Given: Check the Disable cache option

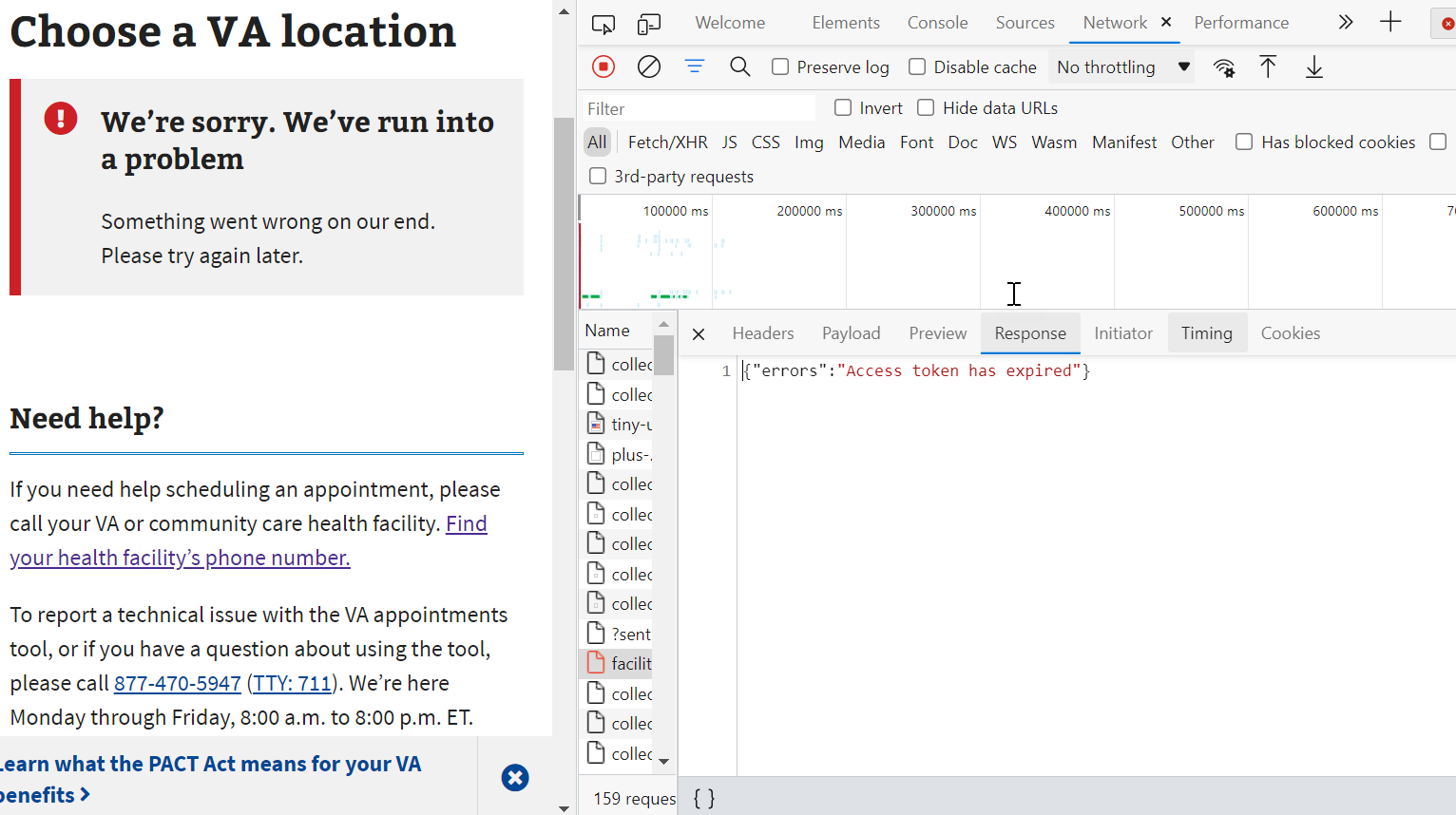Looking at the screenshot, I should [916, 66].
